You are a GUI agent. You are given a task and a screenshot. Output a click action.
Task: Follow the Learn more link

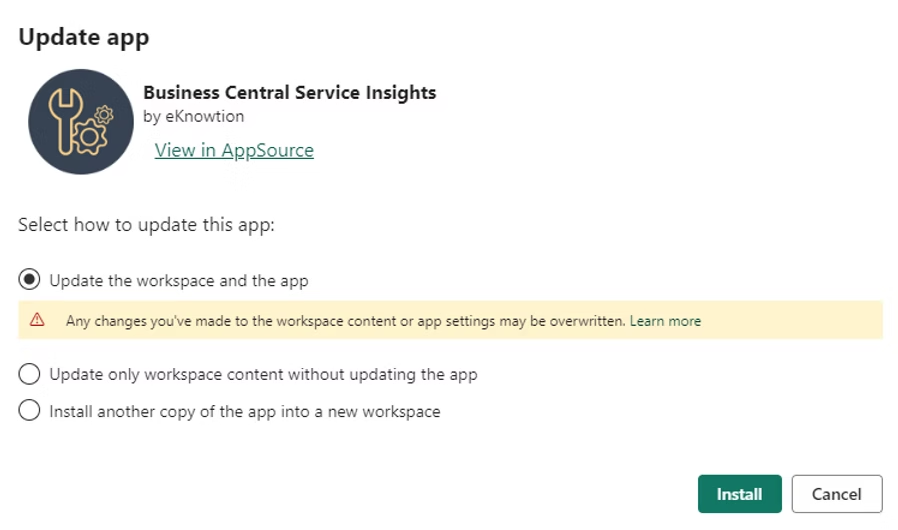(665, 321)
